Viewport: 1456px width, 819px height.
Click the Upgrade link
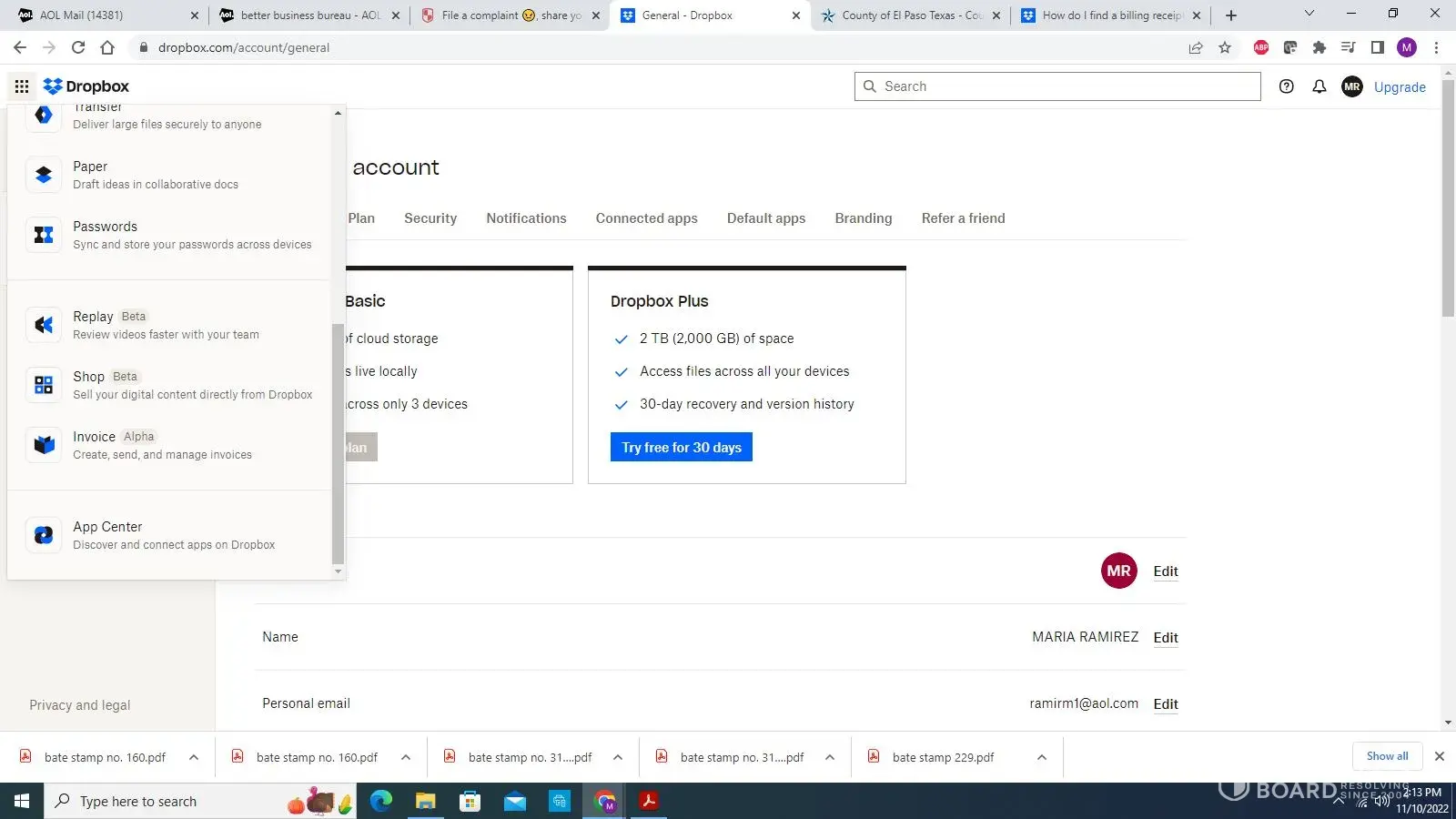coord(1400,87)
